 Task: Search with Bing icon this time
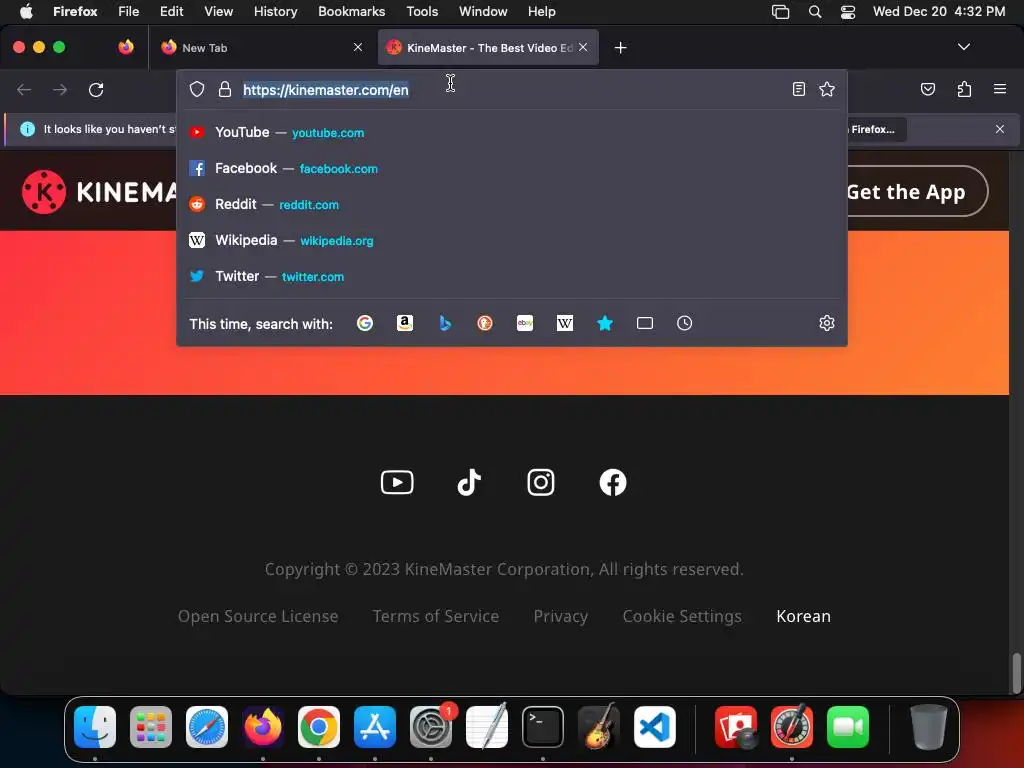pos(445,323)
